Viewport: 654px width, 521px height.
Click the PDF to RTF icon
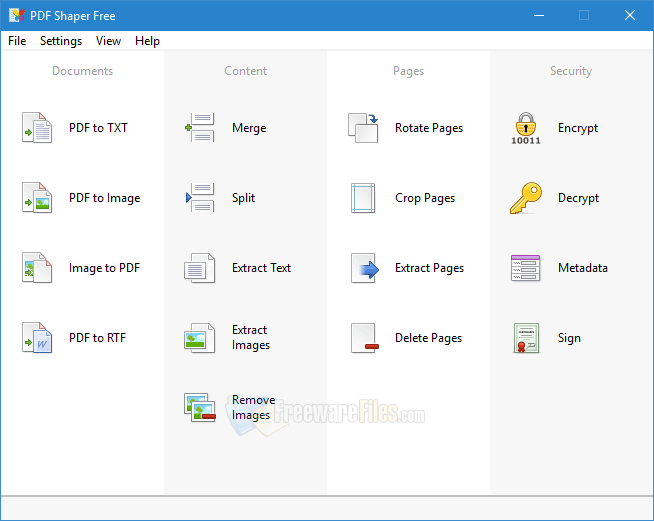[37, 338]
